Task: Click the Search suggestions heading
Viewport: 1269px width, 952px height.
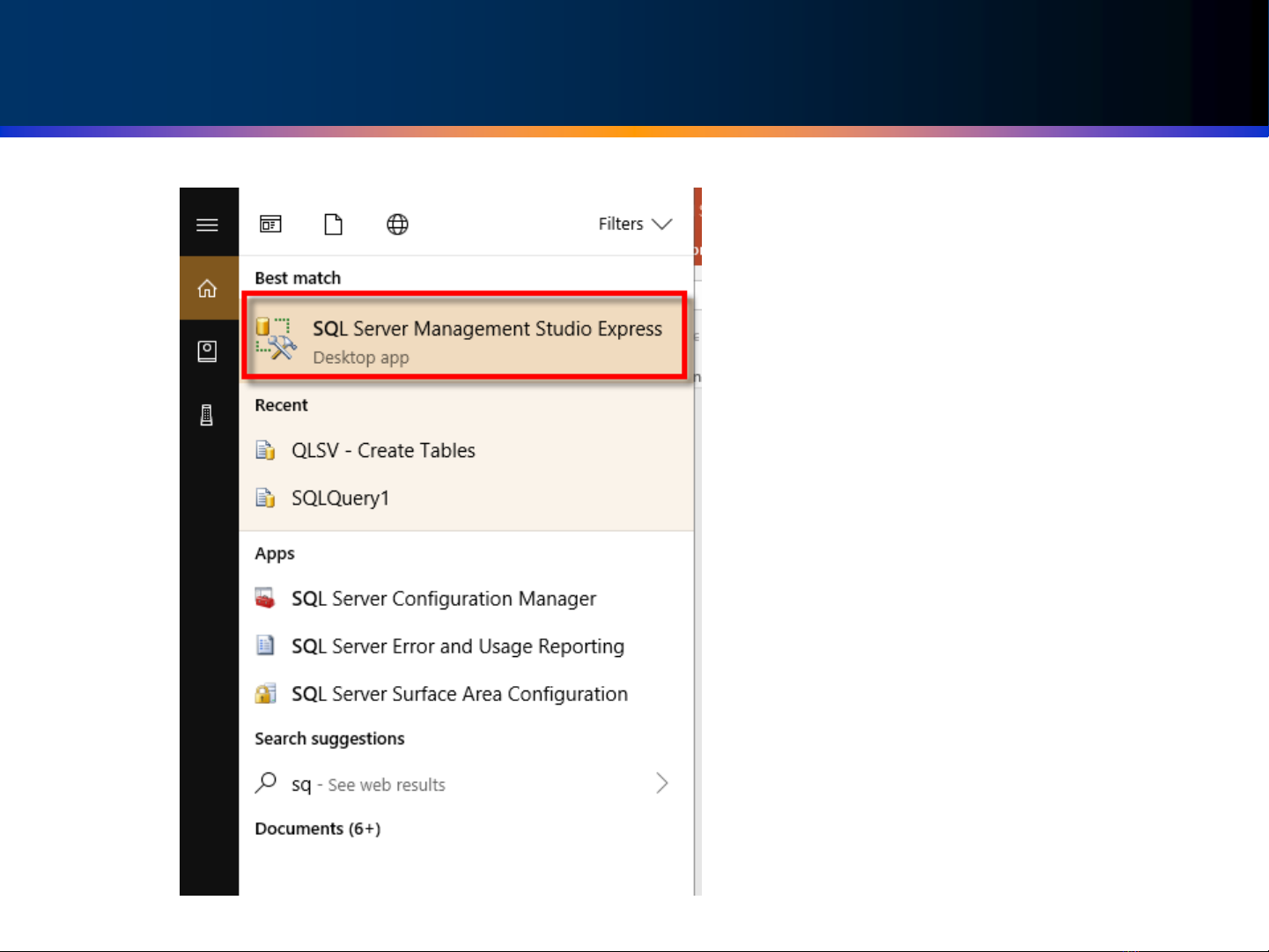Action: (329, 739)
